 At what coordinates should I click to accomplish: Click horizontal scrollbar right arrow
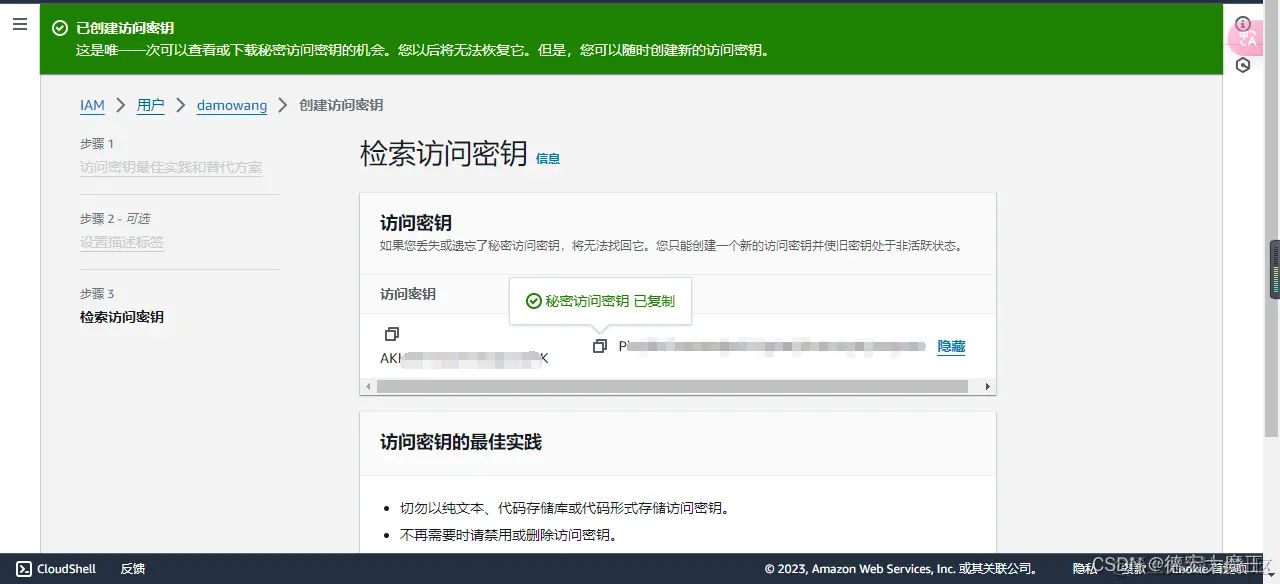[988, 386]
